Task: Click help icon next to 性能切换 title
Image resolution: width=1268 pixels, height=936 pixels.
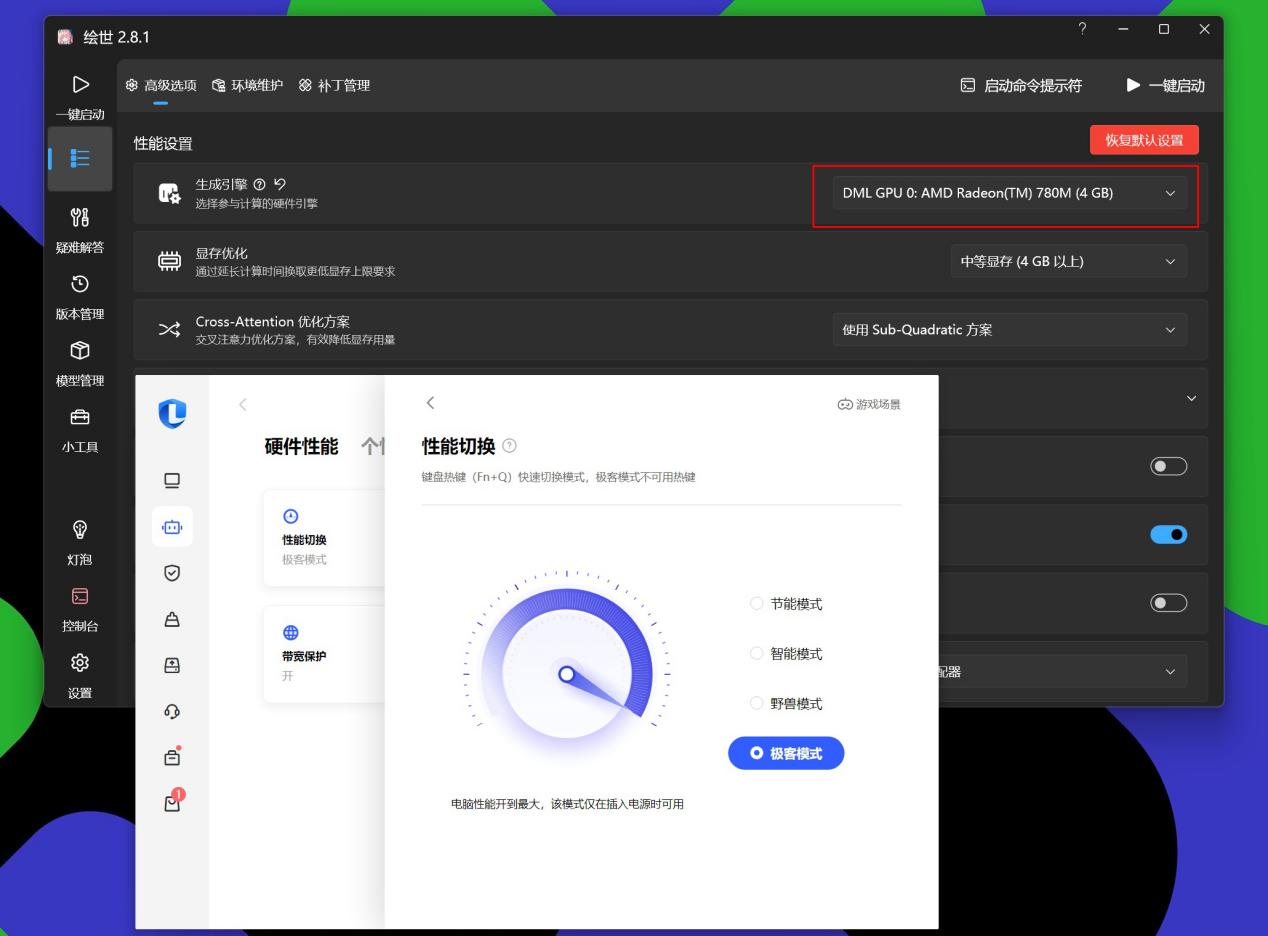Action: coord(509,446)
